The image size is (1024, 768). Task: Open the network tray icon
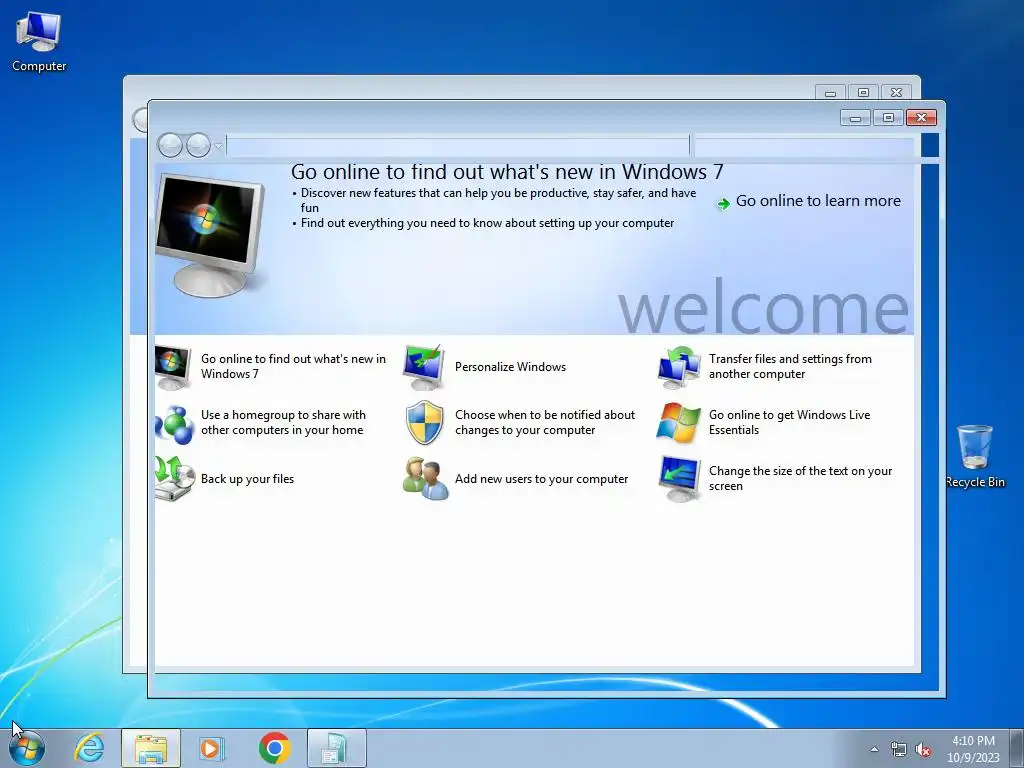pos(899,750)
